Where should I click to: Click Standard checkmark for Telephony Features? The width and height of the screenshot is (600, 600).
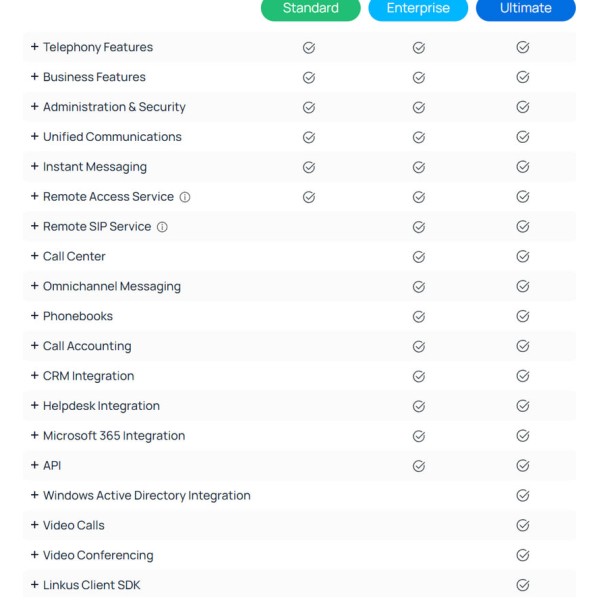[x=309, y=48]
